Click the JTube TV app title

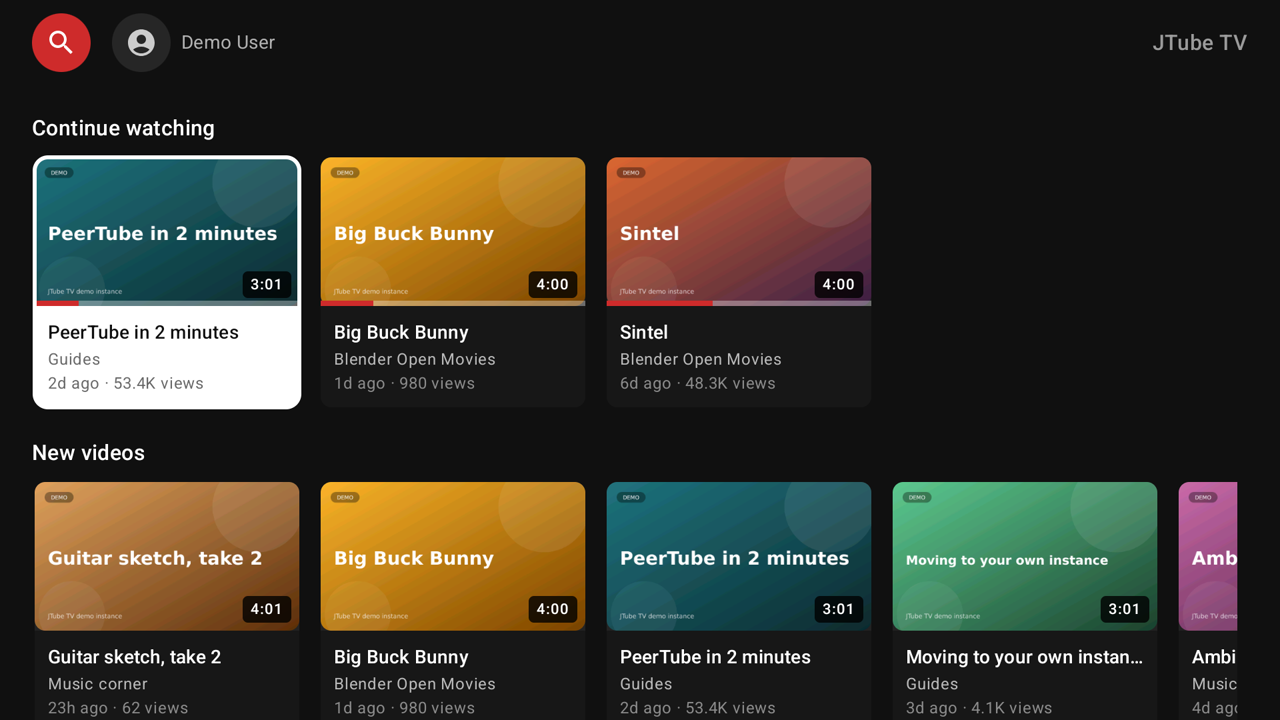click(1199, 42)
